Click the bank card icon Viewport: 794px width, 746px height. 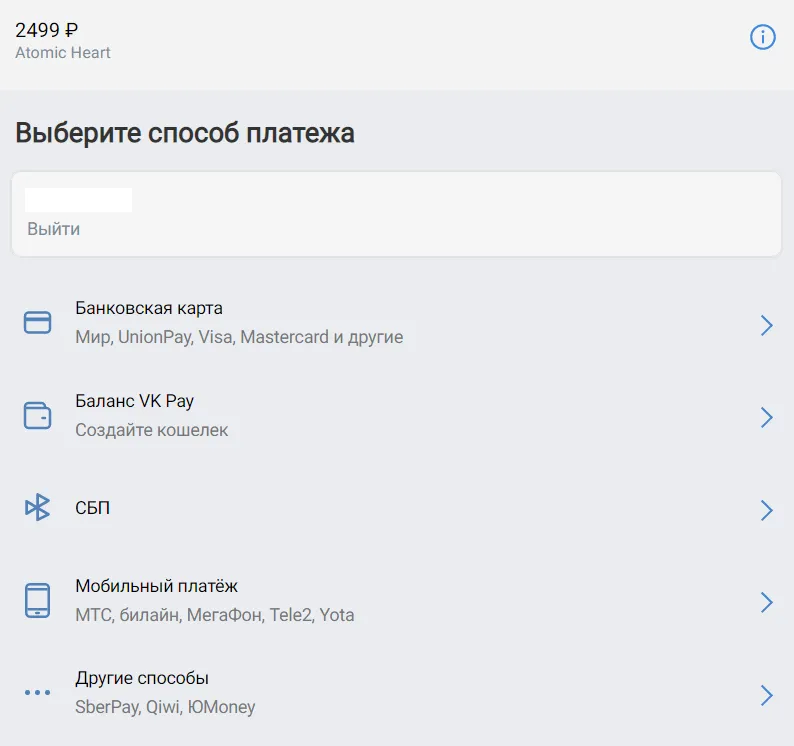tap(37, 323)
